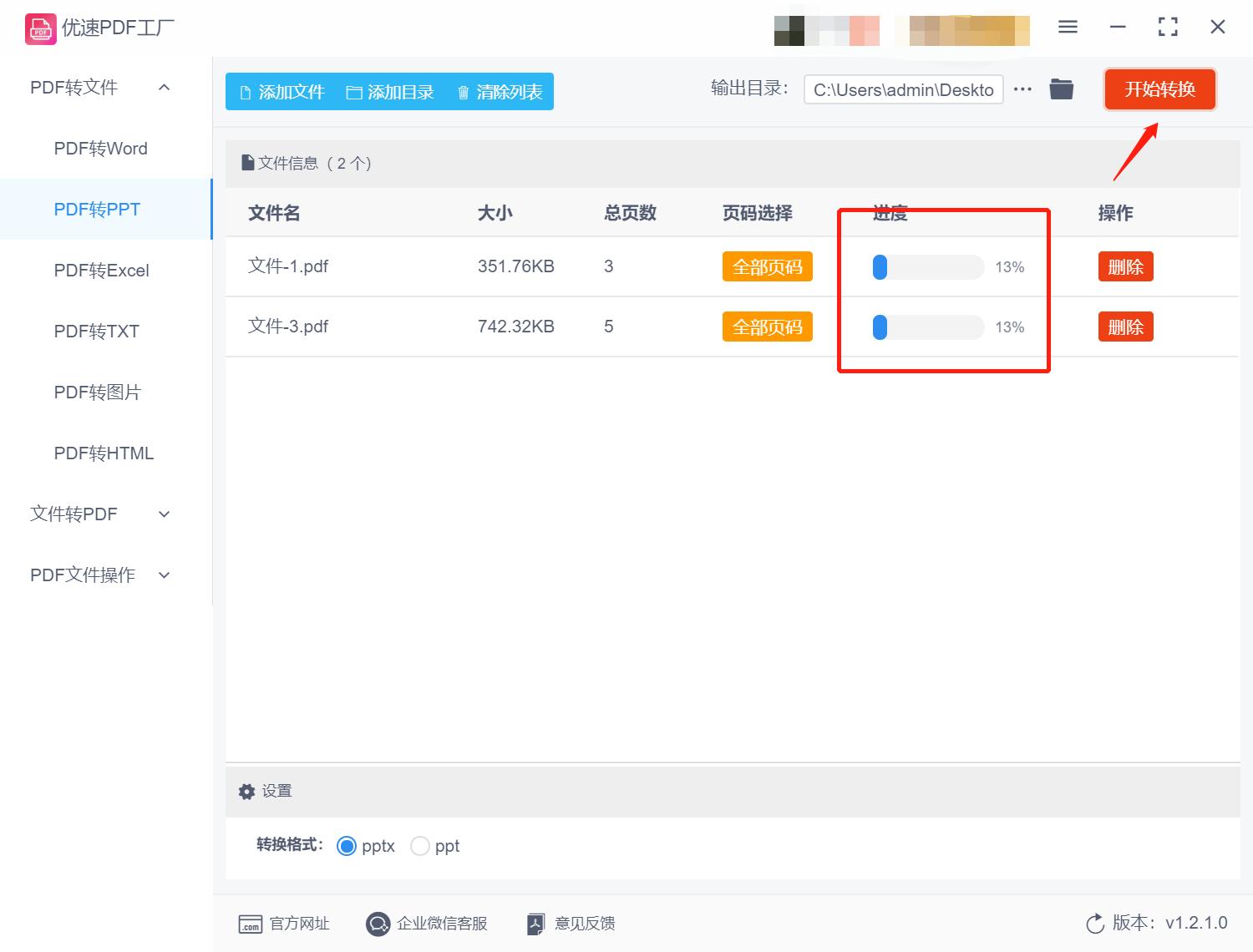
Task: Open the output folder browse icon
Action: pyautogui.click(x=1061, y=88)
